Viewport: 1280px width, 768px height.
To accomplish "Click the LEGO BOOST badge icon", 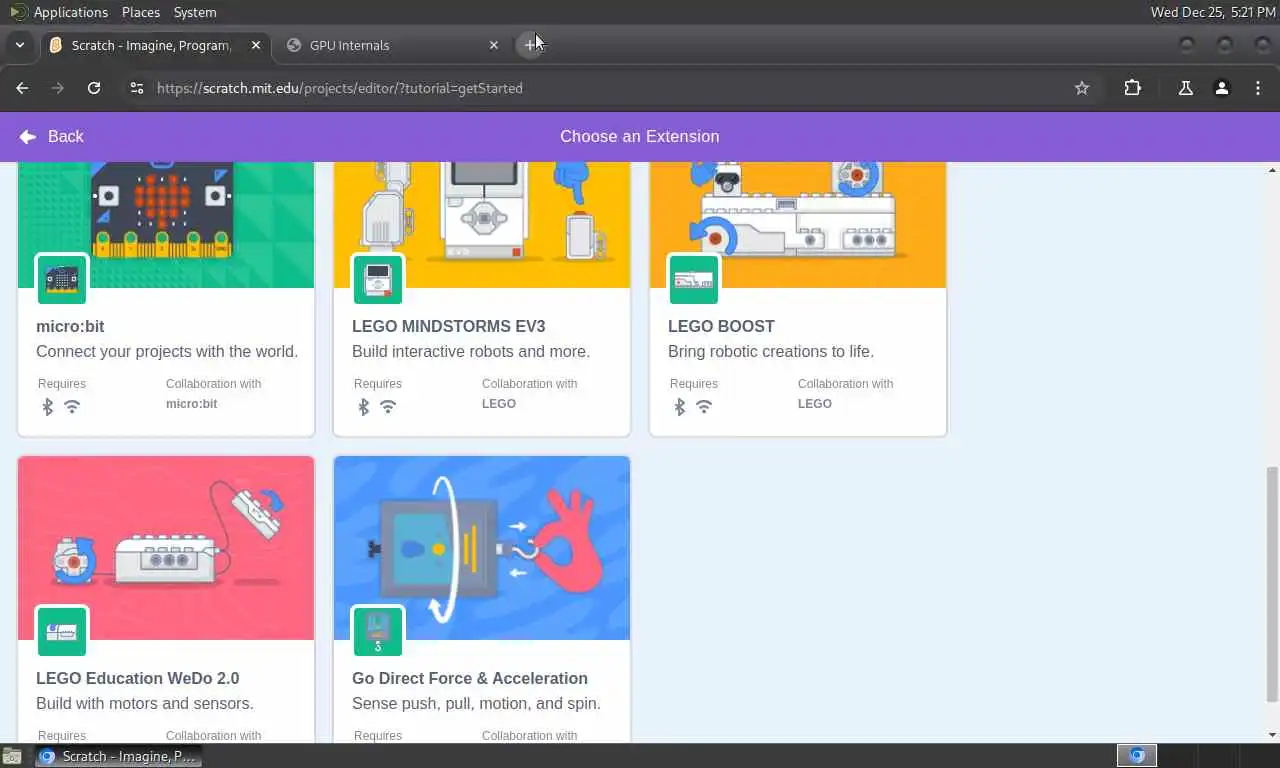I will coord(694,279).
